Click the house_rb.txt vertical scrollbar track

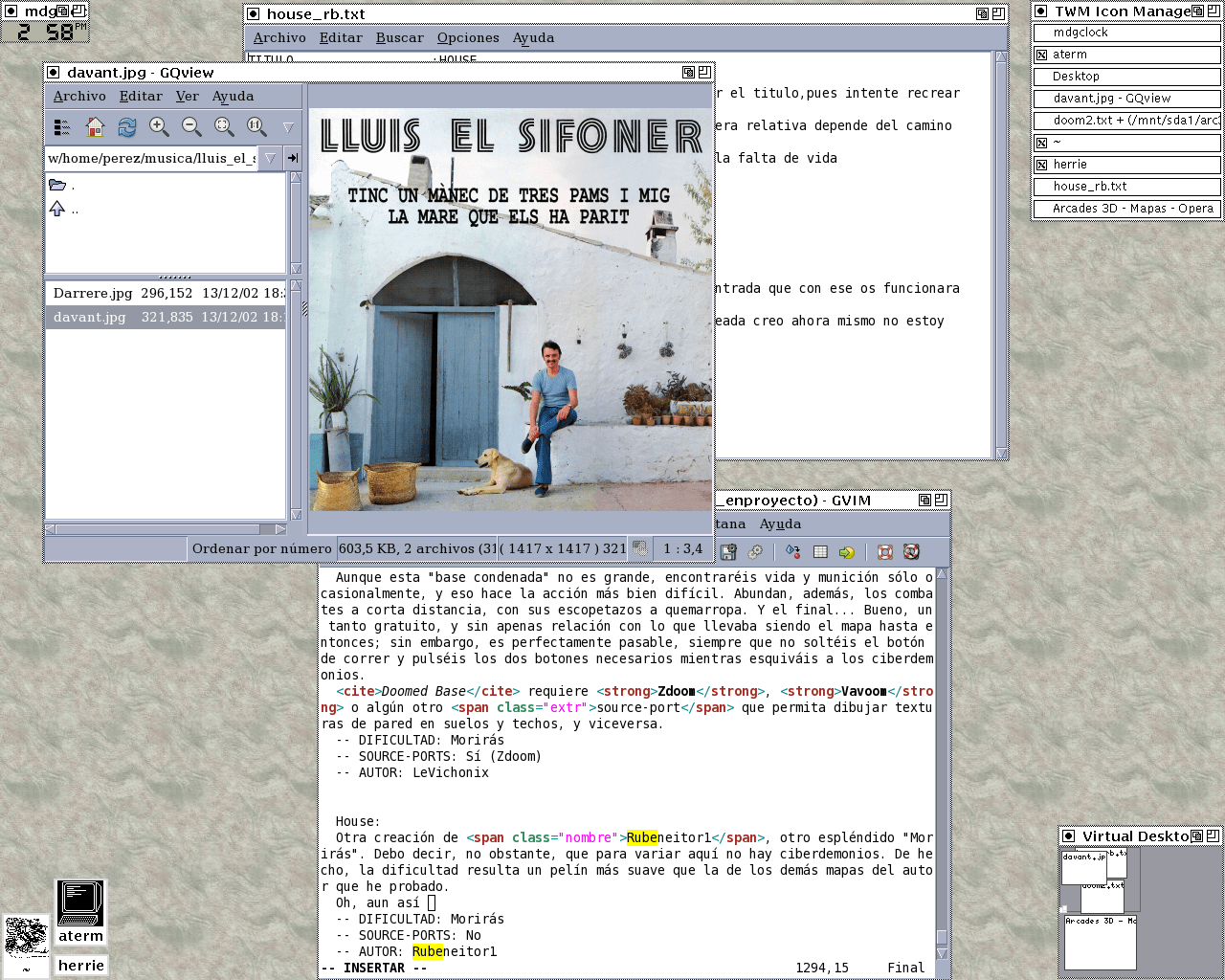1001,255
